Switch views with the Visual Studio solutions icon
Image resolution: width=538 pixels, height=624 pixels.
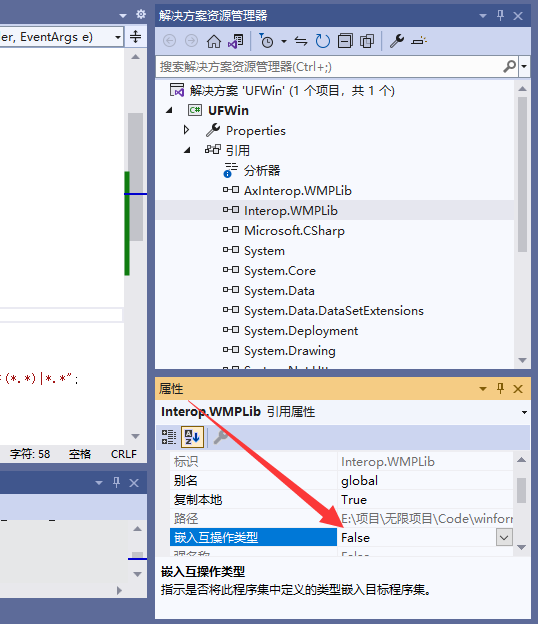236,41
